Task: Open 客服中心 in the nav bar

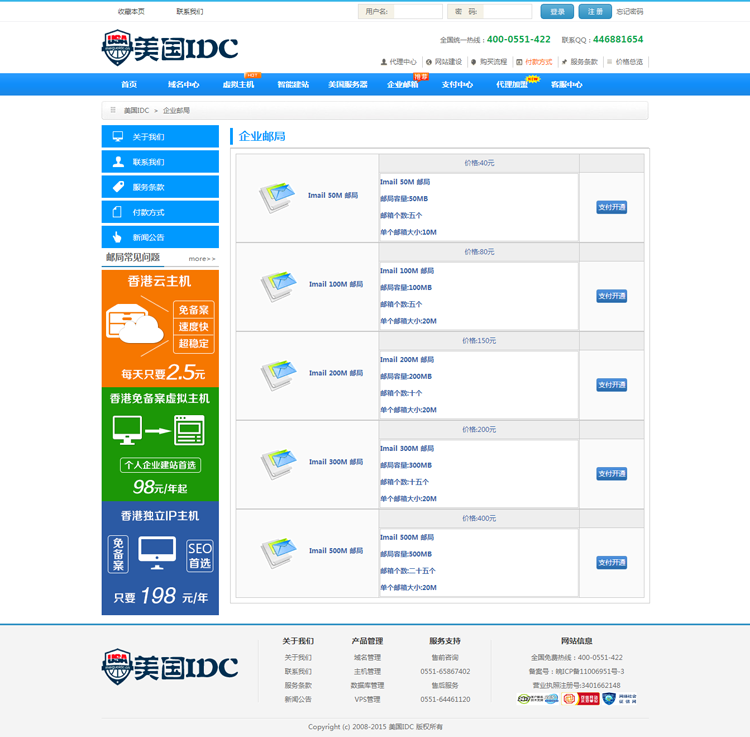Action: (567, 85)
